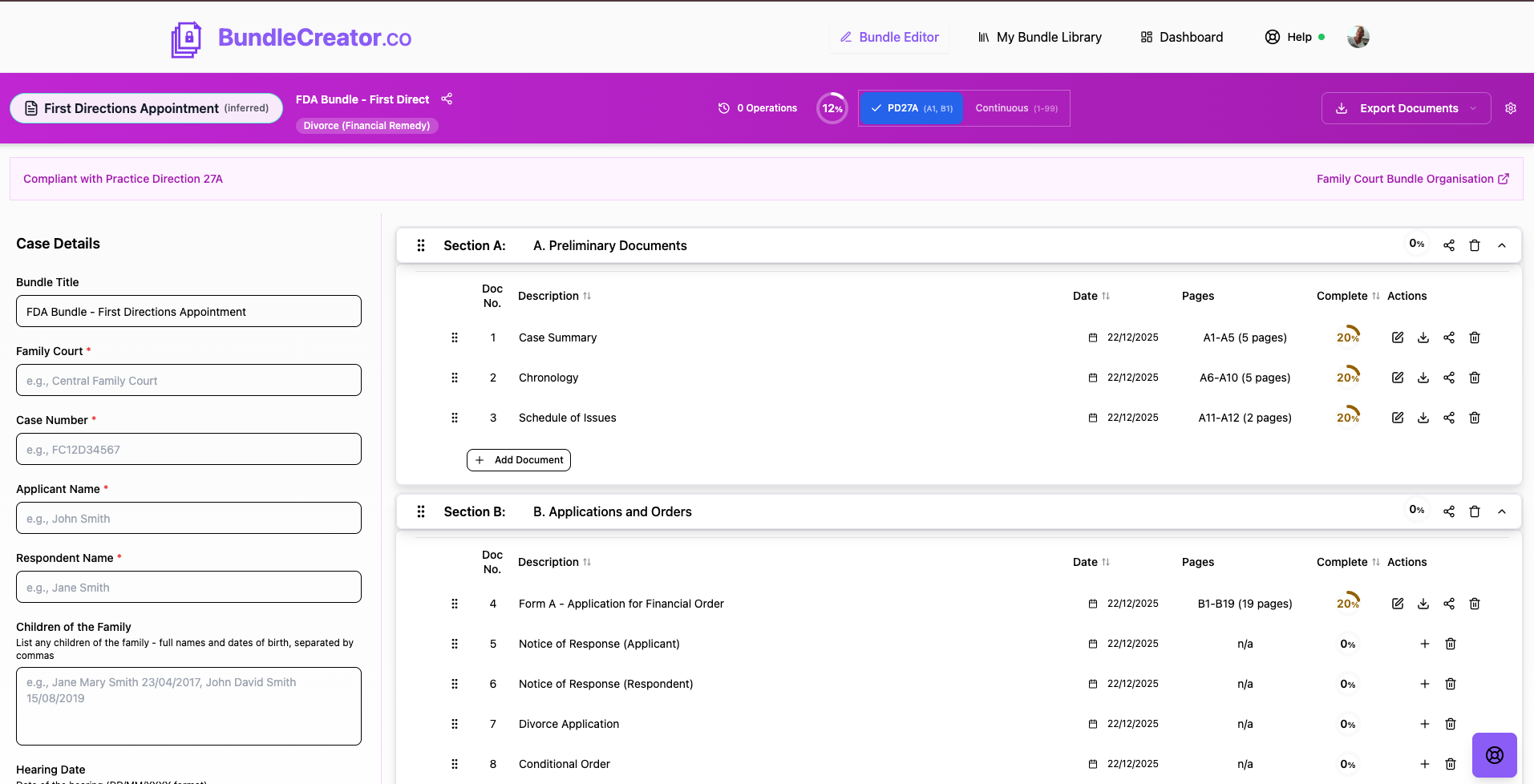Sort Section A by Complete column
The height and width of the screenshot is (784, 1534).
click(1376, 296)
